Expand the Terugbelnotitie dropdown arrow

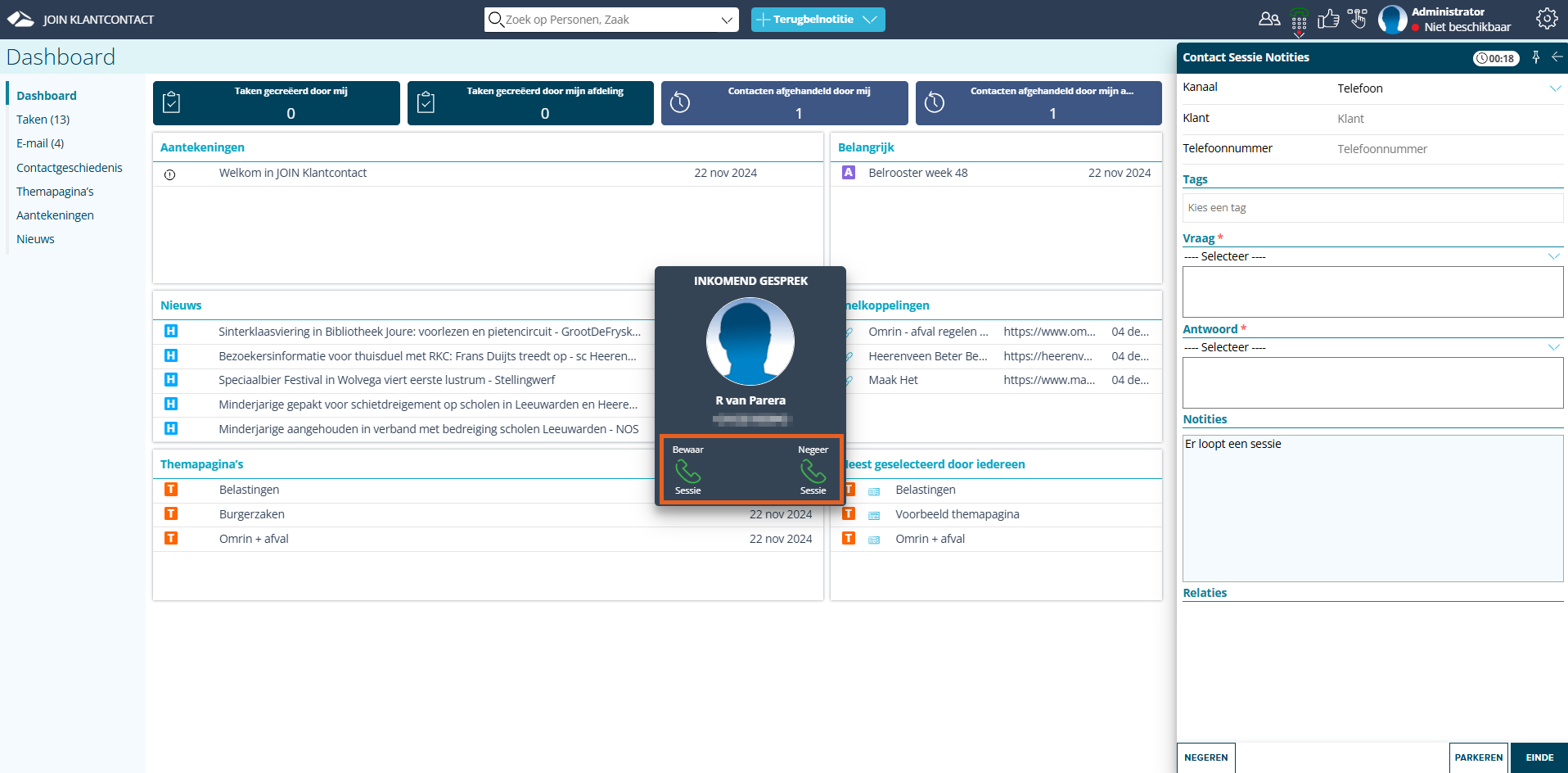tap(870, 19)
